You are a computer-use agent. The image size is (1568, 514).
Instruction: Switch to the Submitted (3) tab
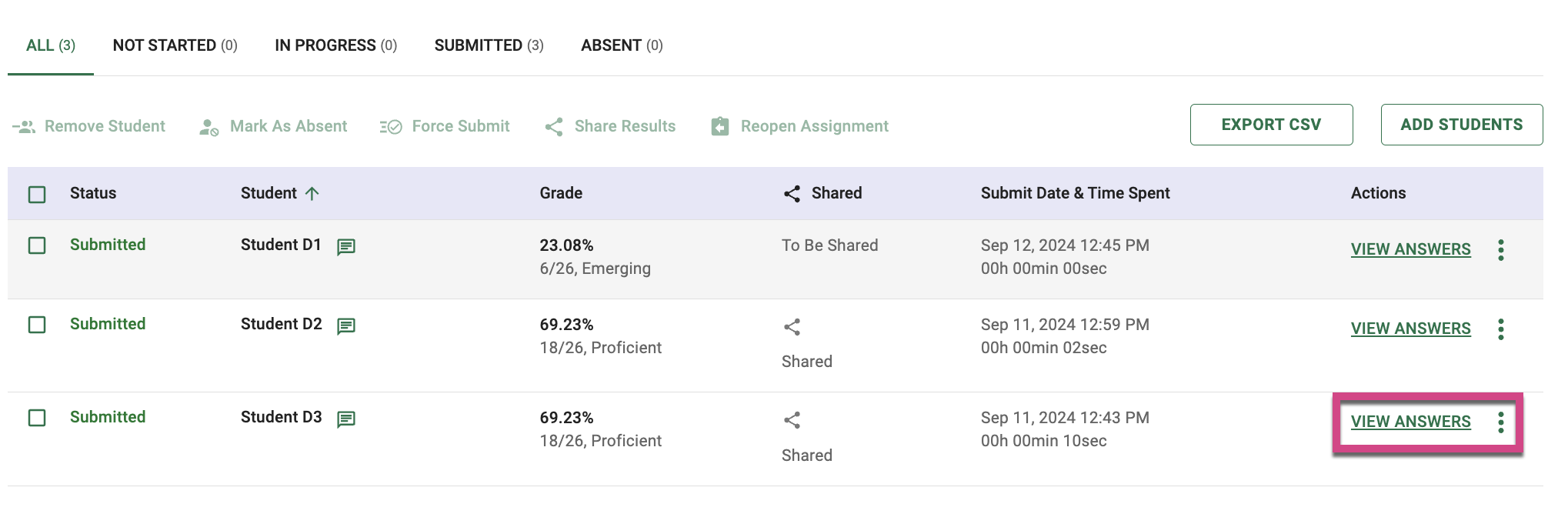tap(489, 45)
